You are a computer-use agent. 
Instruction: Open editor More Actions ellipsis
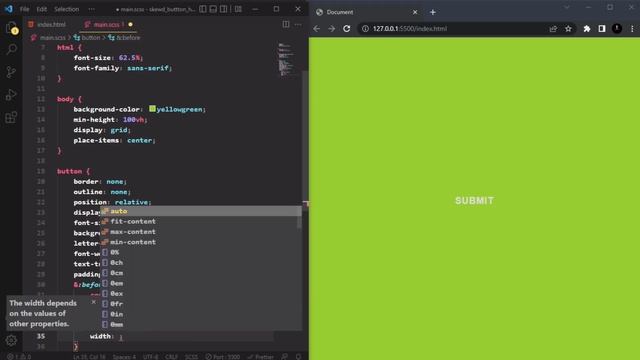tap(298, 24)
